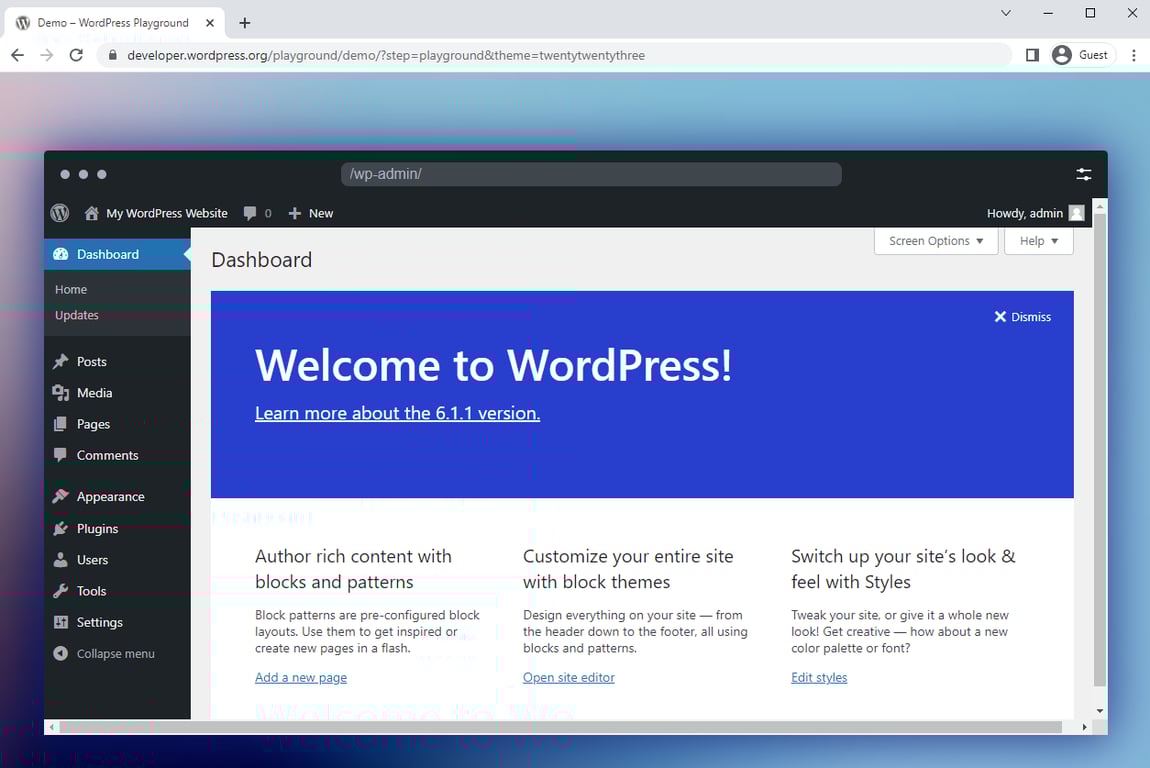Screen dimensions: 1150x768
Task: Follow the Learn more about 6.1.1 link
Action: [397, 413]
